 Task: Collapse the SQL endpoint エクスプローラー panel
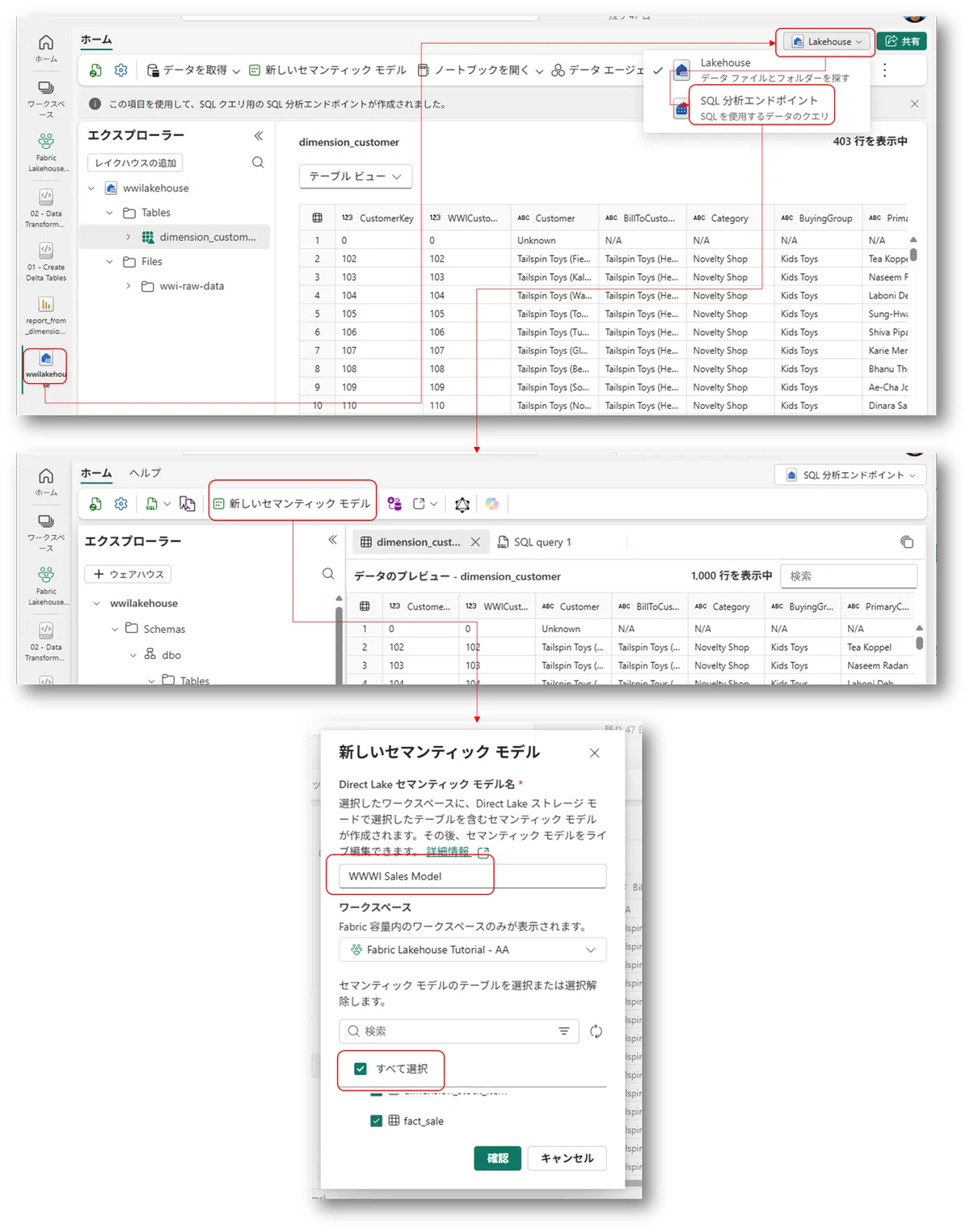[332, 540]
